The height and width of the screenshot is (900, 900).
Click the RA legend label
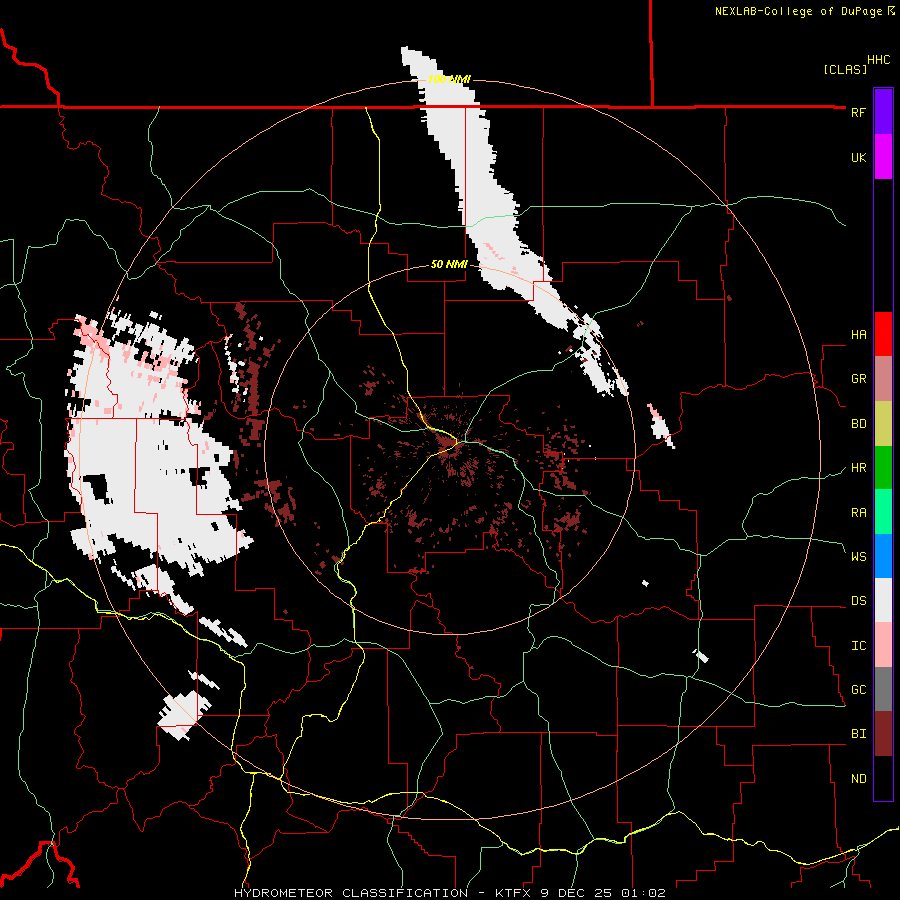(858, 512)
